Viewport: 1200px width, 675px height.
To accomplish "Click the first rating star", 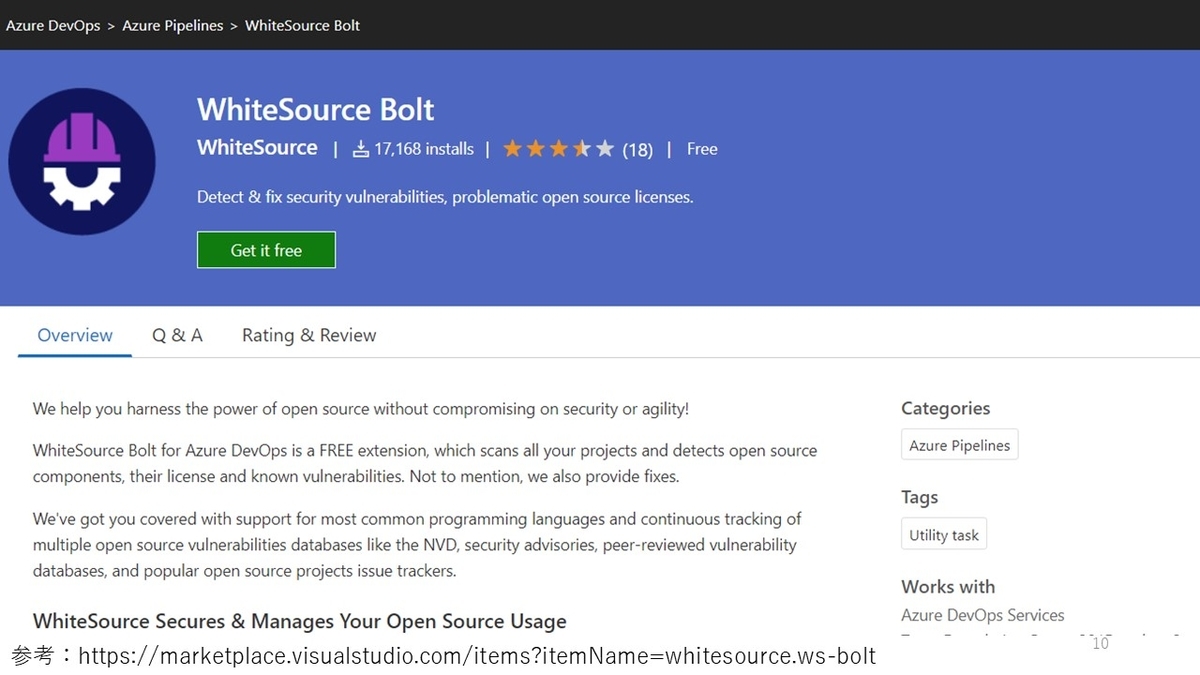I will [513, 149].
